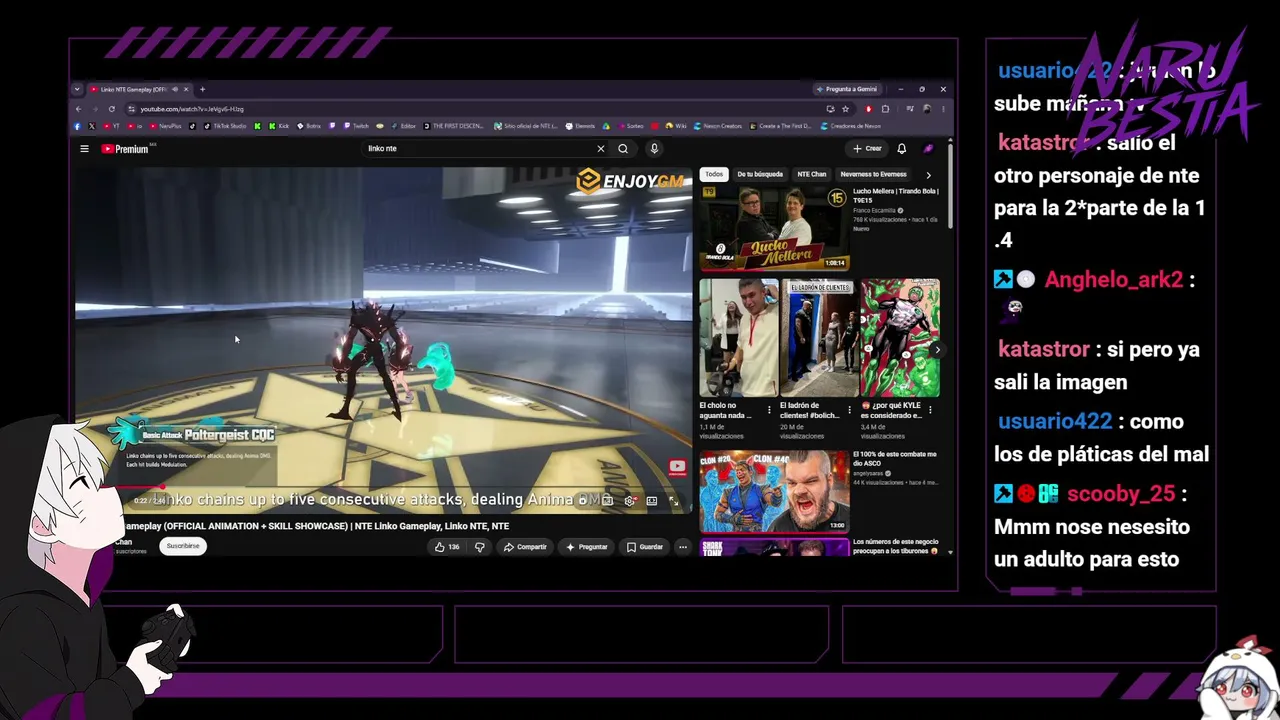Start voice search with the microphone

point(654,149)
